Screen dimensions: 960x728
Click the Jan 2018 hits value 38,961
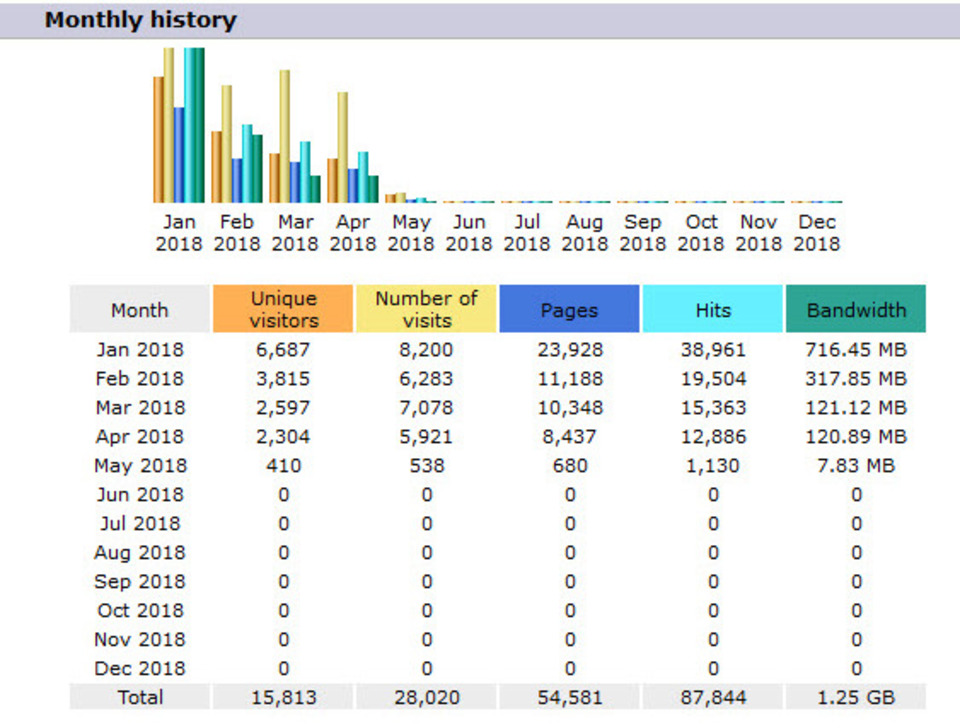pos(712,350)
